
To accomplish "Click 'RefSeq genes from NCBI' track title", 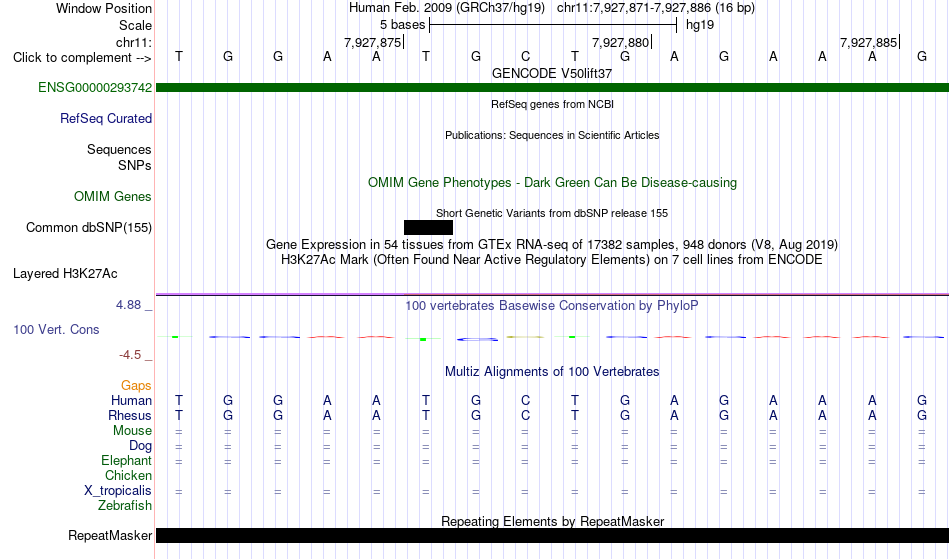I will point(553,105).
